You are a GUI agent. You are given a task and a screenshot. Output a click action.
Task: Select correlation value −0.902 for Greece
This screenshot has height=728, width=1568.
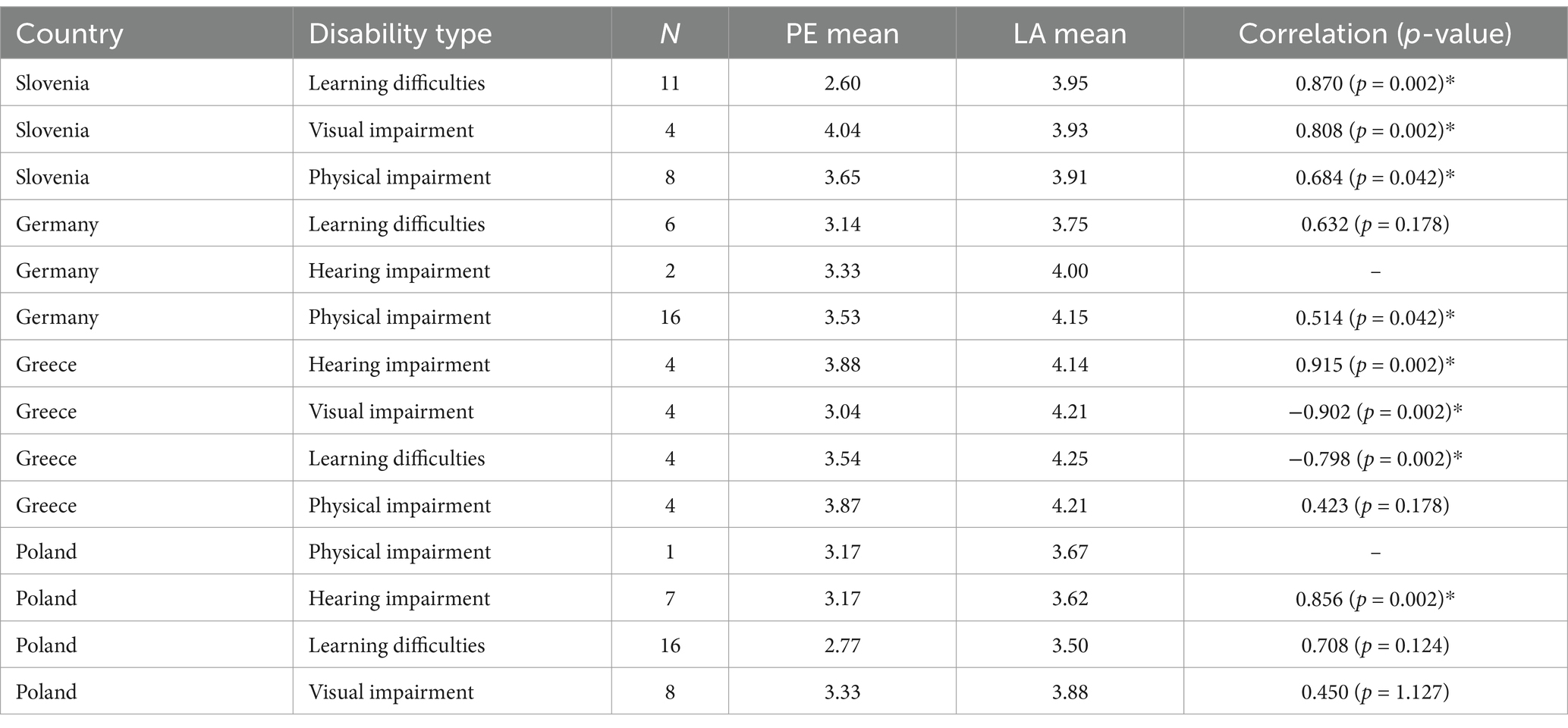coord(1375,411)
